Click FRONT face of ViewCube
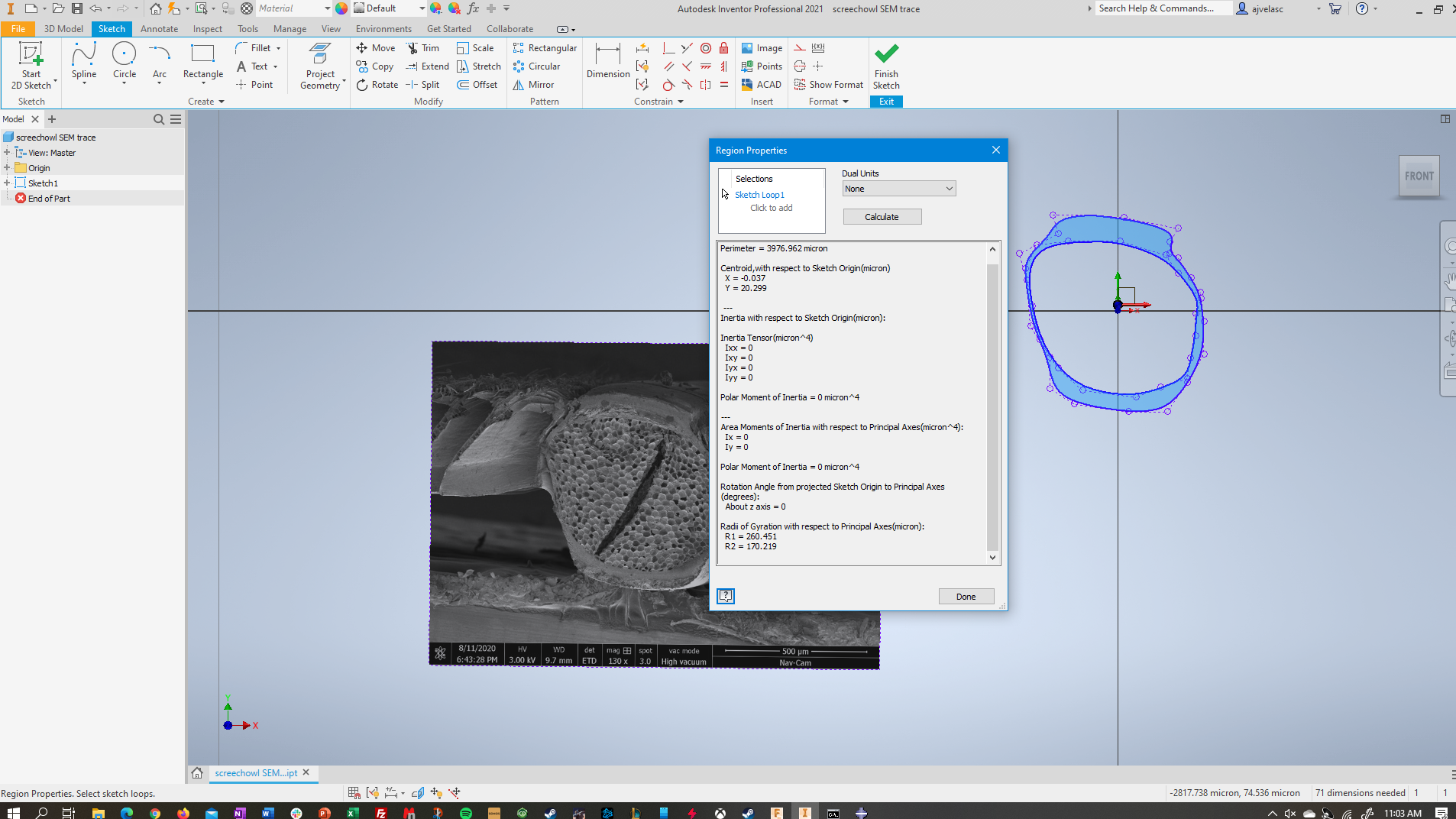The image size is (1456, 819). (1419, 176)
